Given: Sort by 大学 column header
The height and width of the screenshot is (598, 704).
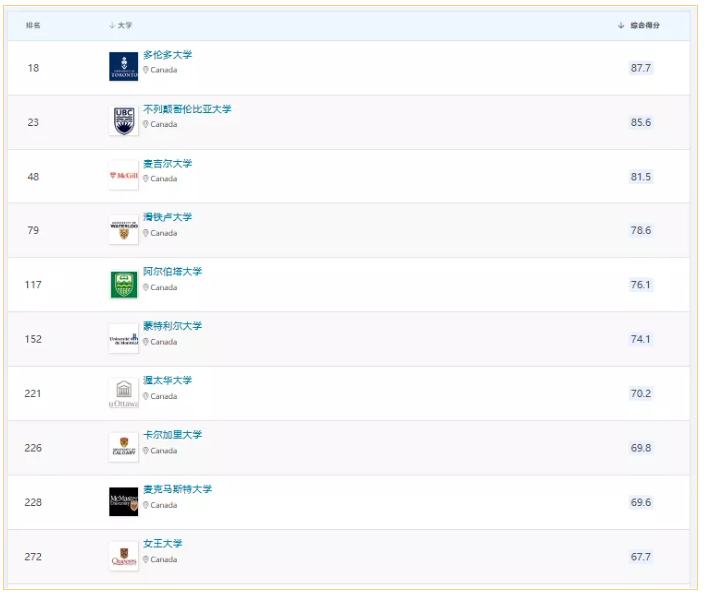Looking at the screenshot, I should point(123,25).
